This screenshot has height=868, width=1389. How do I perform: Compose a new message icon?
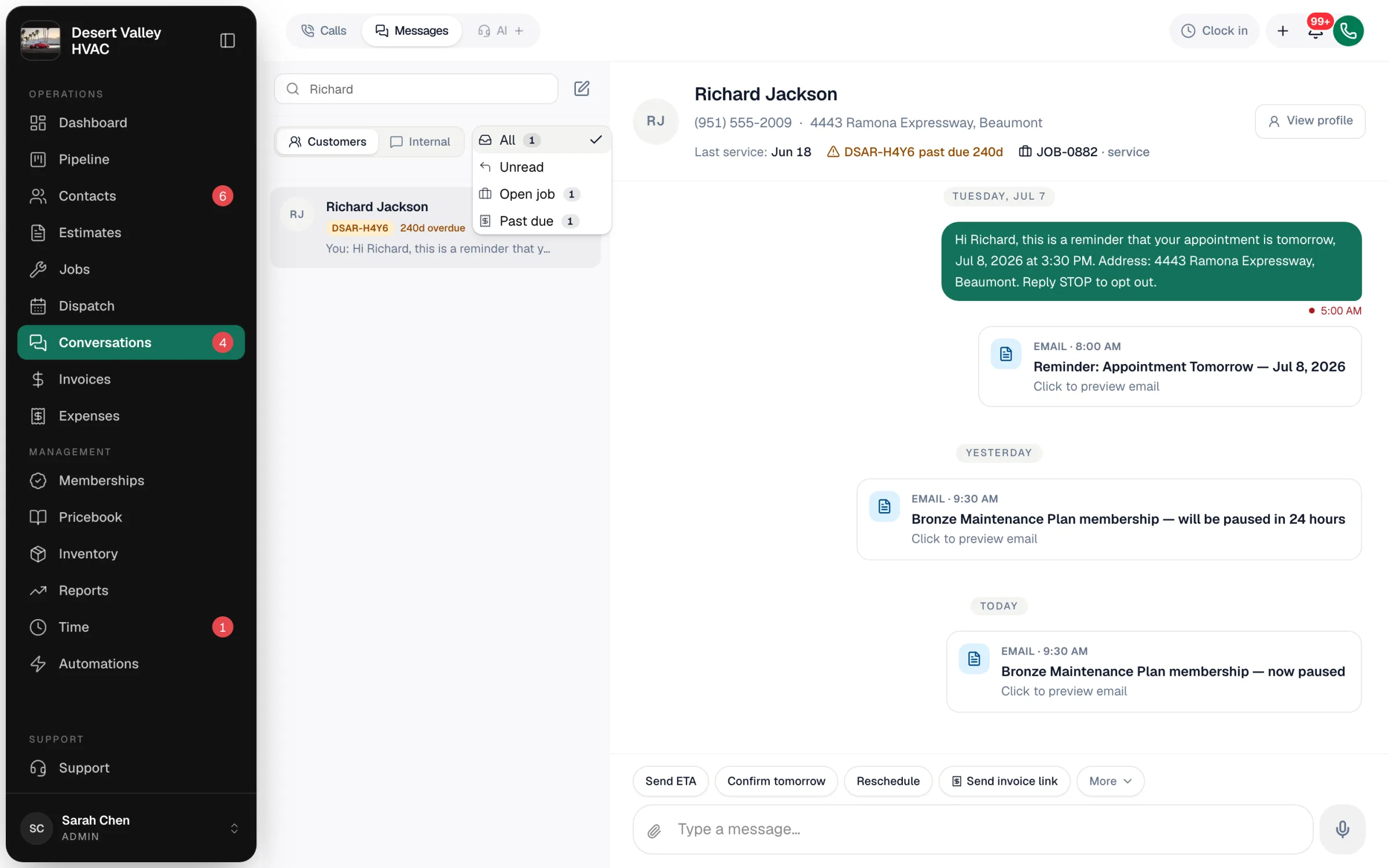pyautogui.click(x=581, y=89)
